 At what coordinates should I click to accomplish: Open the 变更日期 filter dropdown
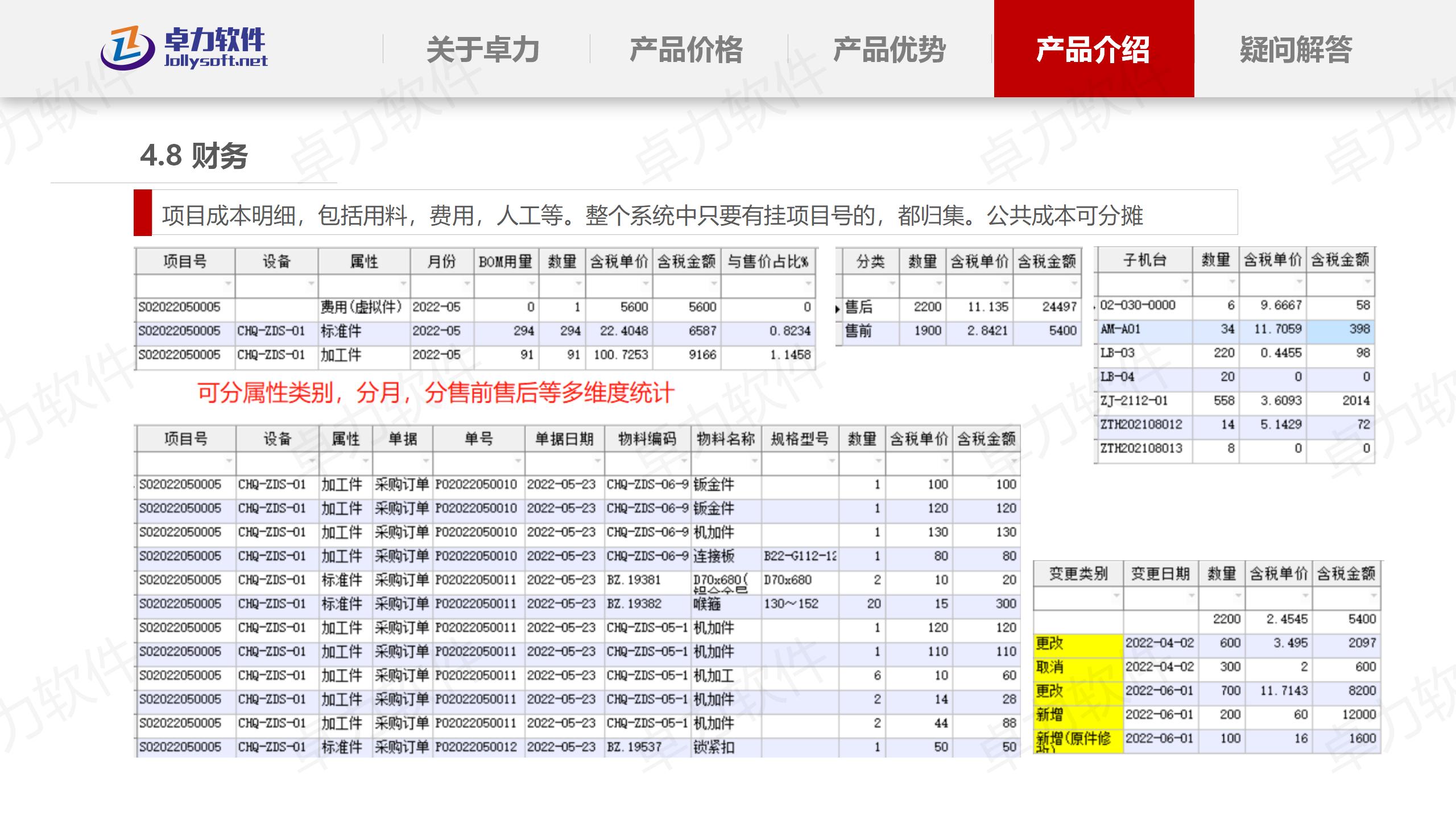[x=1191, y=596]
